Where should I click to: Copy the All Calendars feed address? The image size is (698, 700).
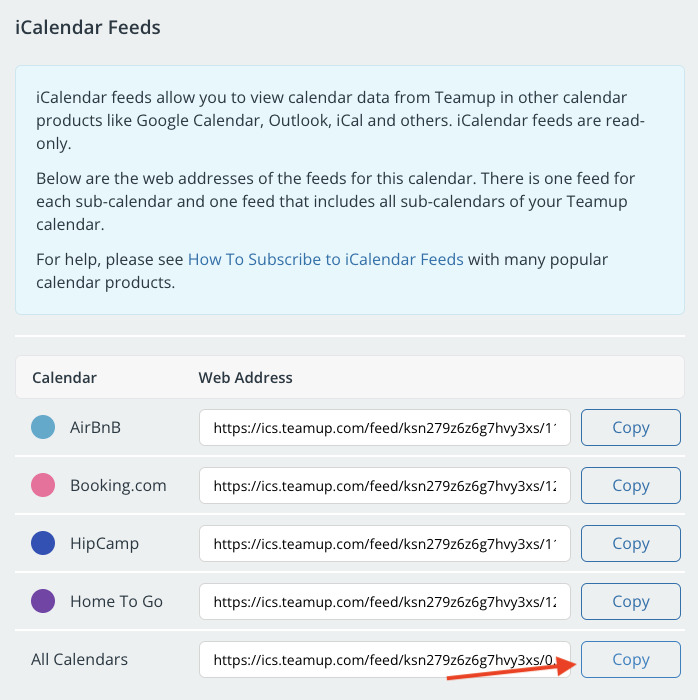(630, 660)
